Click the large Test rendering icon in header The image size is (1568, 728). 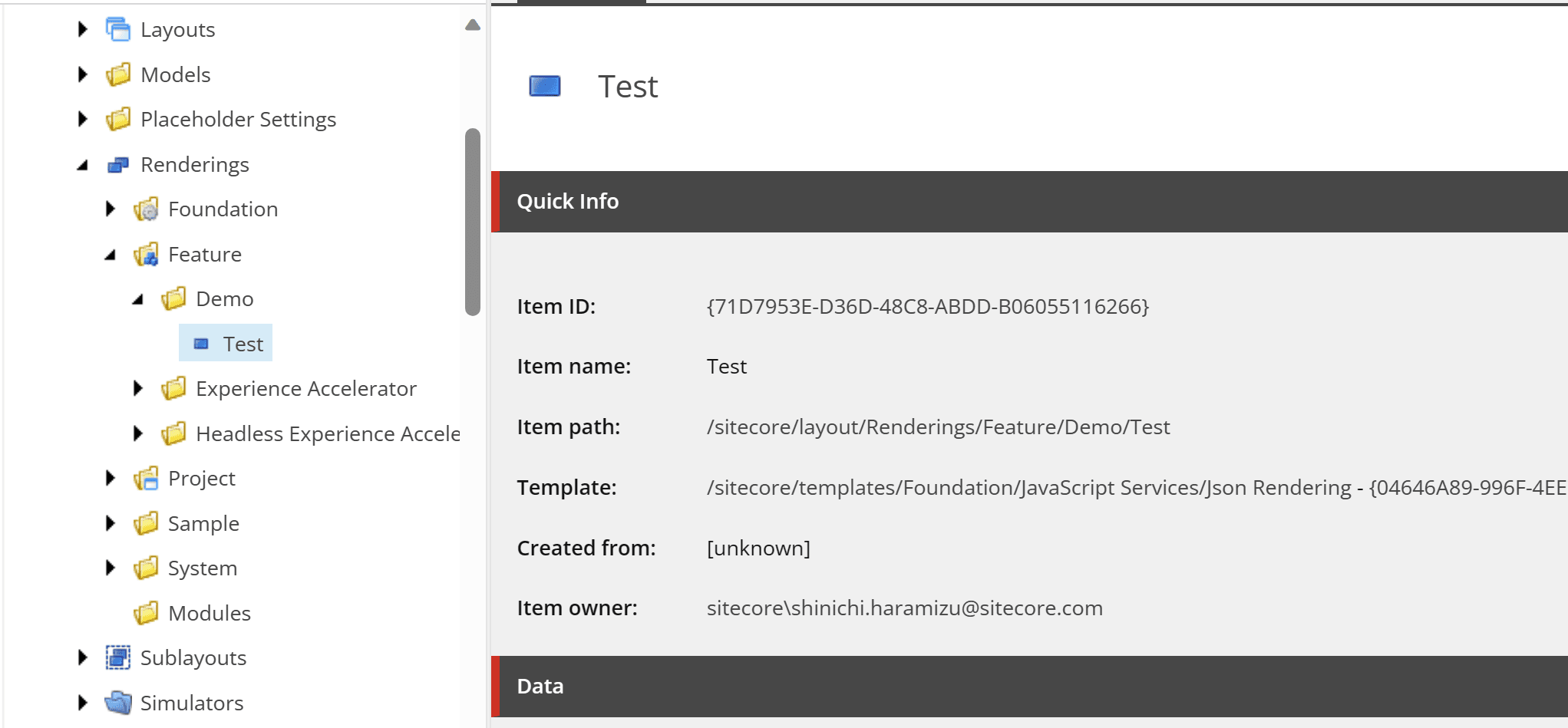click(x=545, y=86)
